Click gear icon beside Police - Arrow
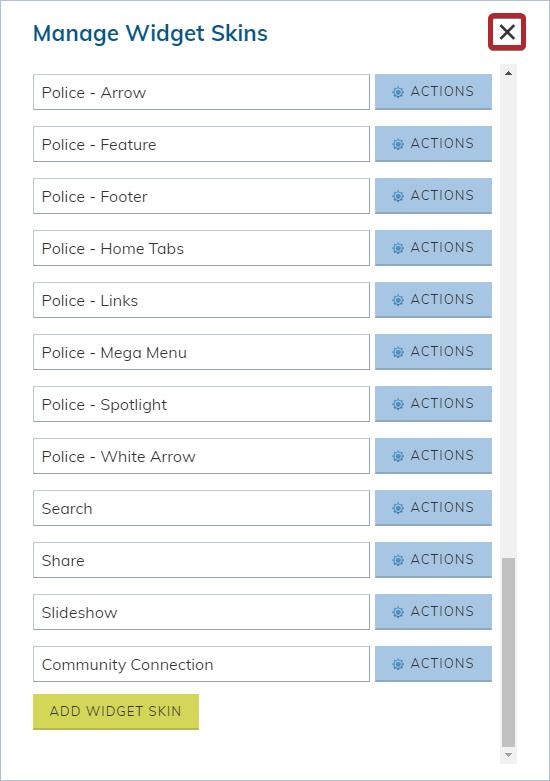The image size is (550, 781). point(398,92)
